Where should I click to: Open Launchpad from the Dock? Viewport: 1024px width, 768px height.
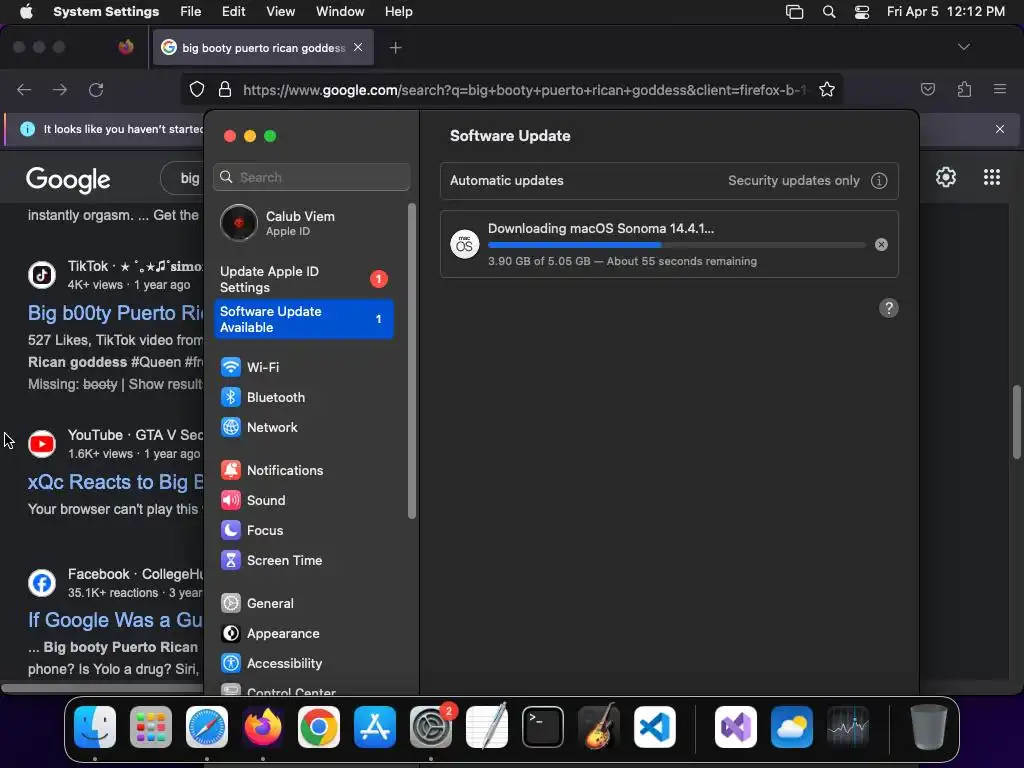(x=151, y=727)
